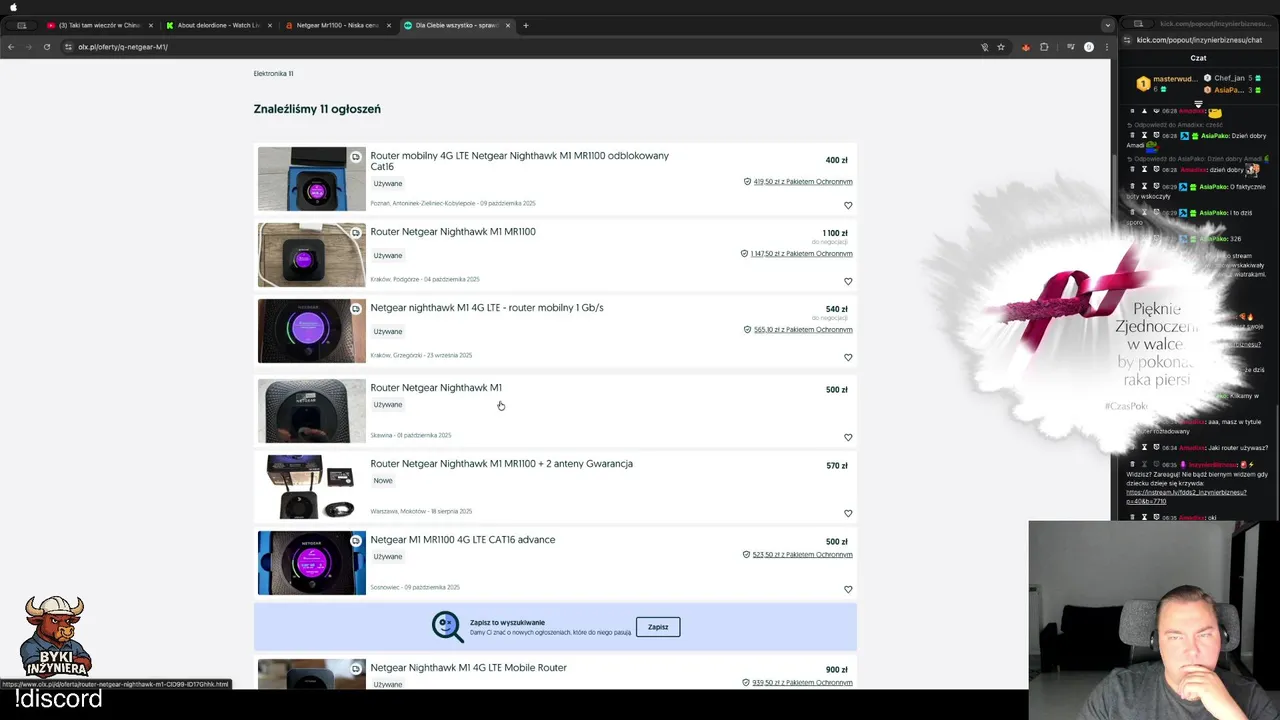Viewport: 1280px width, 720px height.
Task: Click 'Używane' tag on 400 zł listing
Action: (x=388, y=184)
